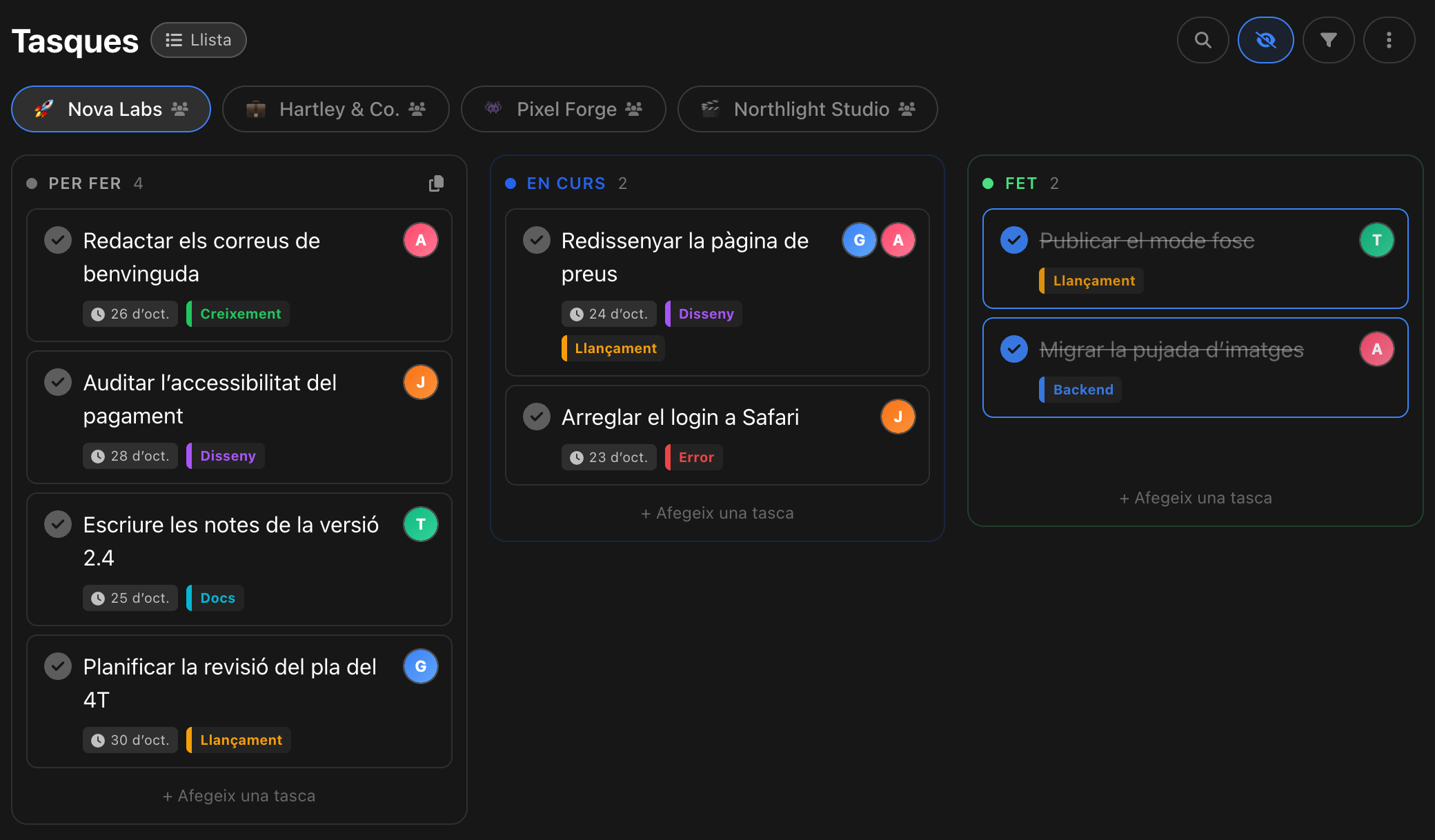
Task: Click the Backend tag
Action: [1080, 390]
